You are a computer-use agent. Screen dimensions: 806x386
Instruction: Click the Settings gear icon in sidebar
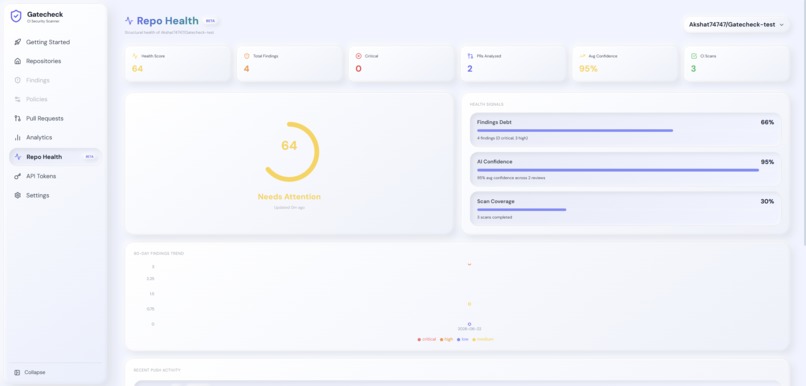click(x=17, y=195)
